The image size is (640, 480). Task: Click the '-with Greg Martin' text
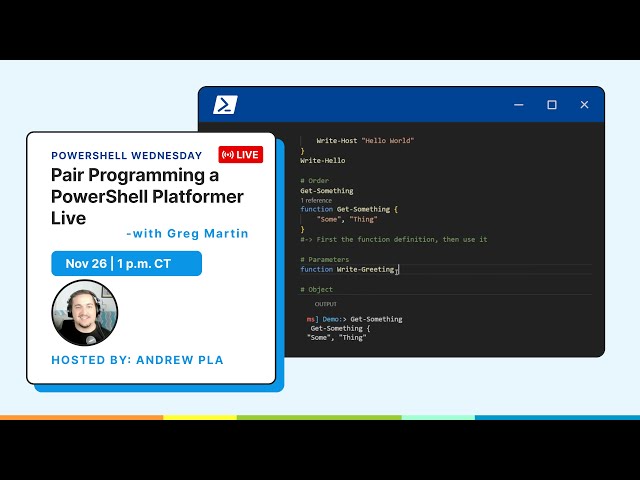[187, 233]
